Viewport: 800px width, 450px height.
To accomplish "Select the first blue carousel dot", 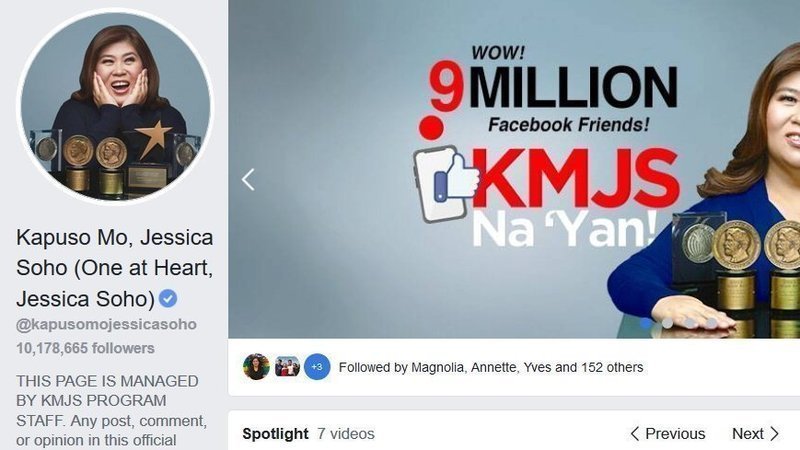I will pos(645,323).
